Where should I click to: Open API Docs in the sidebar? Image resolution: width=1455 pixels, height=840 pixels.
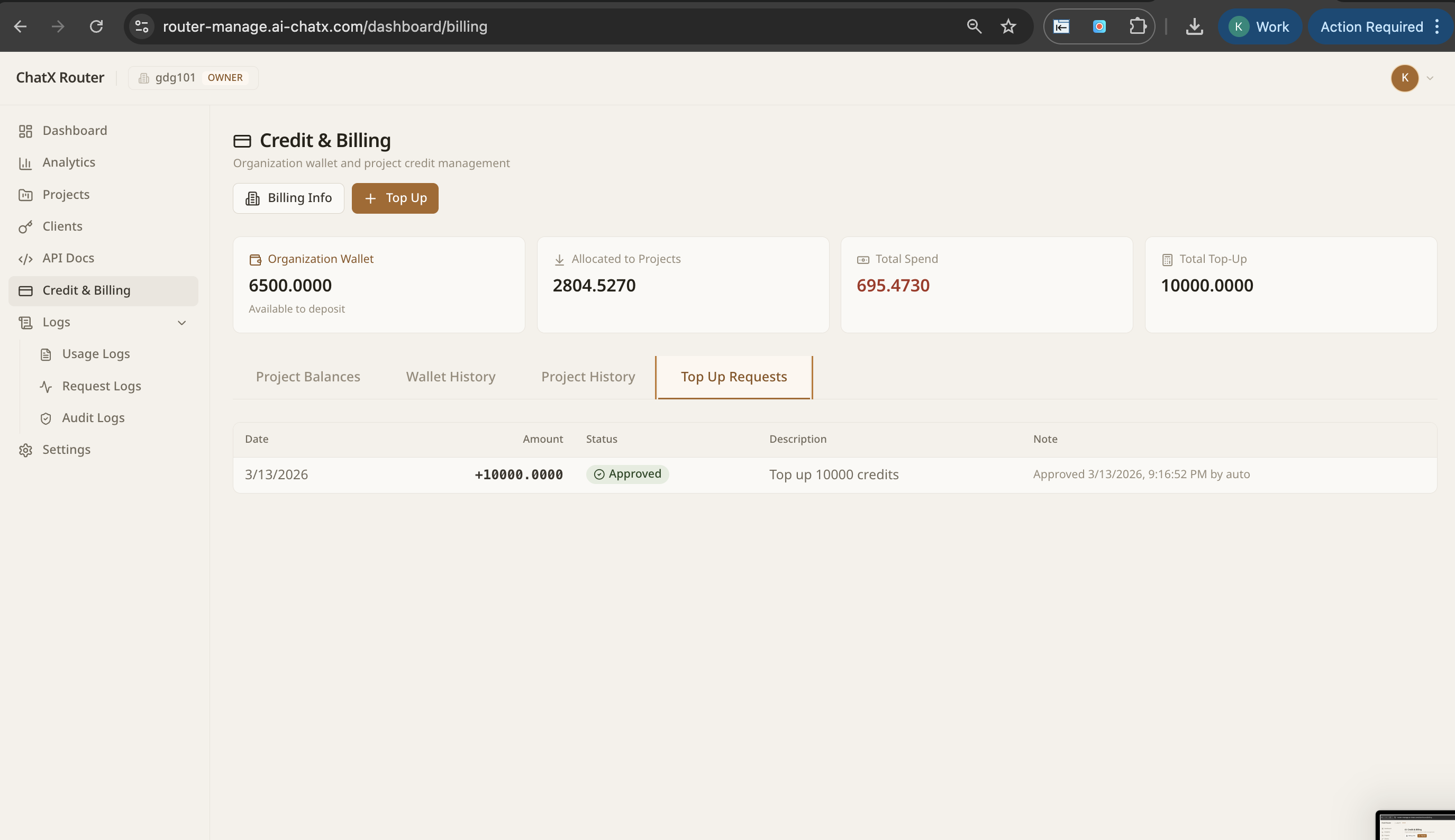click(103, 258)
